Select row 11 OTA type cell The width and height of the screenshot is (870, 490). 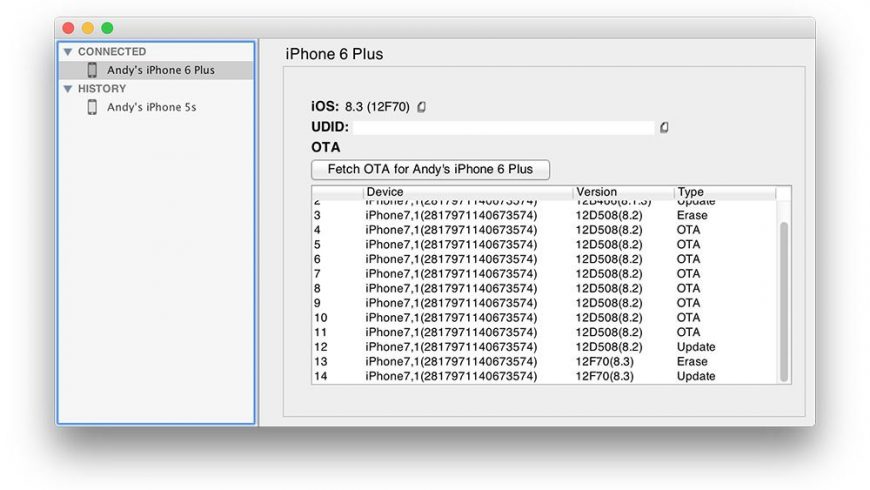click(688, 332)
